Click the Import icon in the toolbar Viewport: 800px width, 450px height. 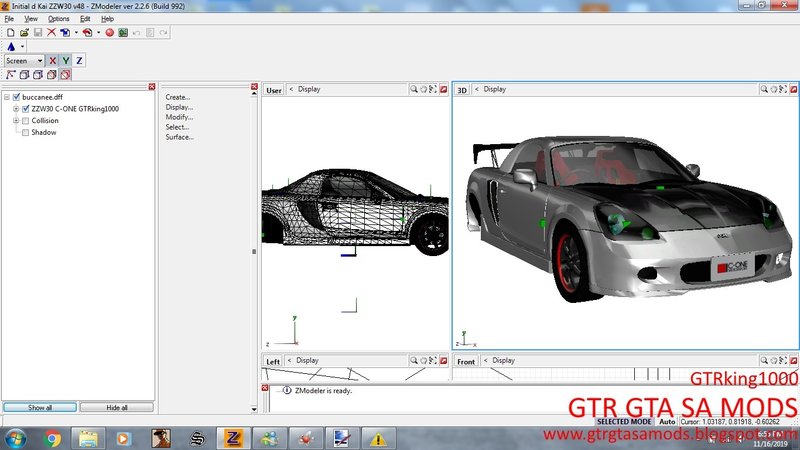65,33
